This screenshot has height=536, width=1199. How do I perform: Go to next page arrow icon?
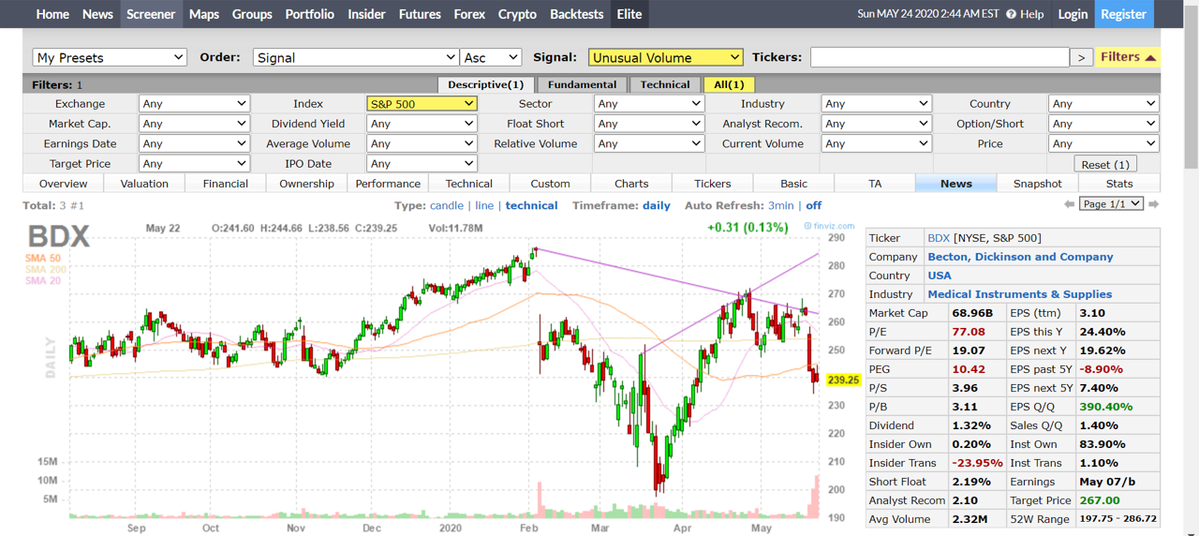(x=1154, y=204)
